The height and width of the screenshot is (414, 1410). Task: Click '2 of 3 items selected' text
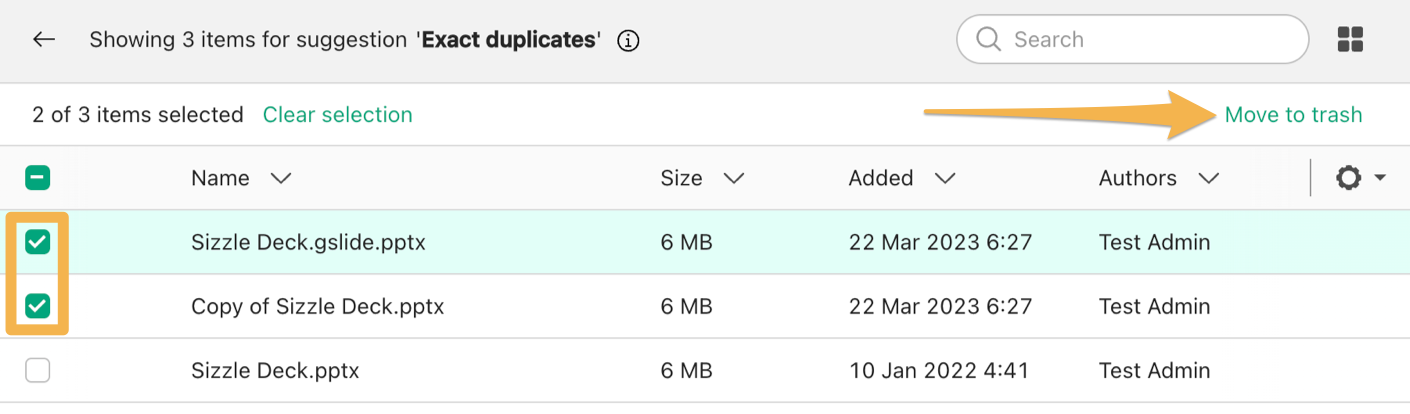(x=138, y=115)
